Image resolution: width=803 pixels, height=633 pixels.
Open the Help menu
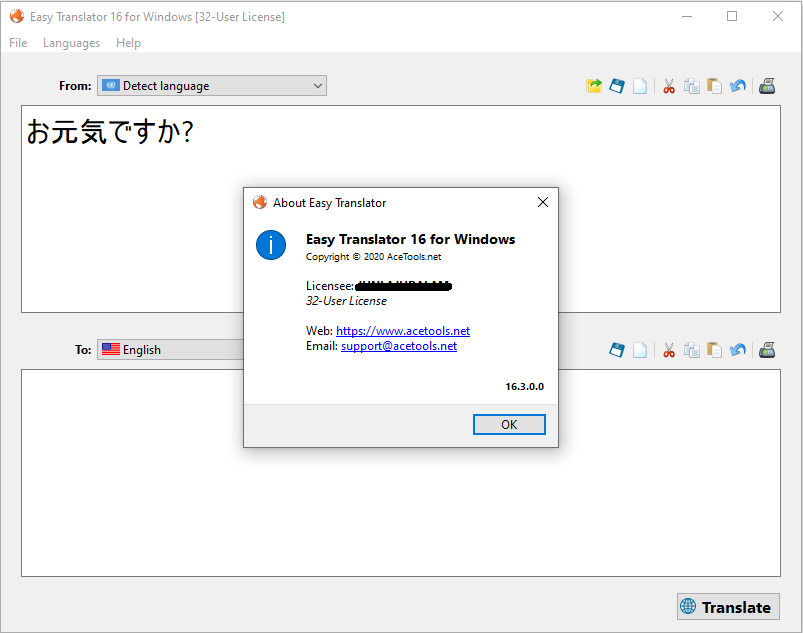point(128,43)
